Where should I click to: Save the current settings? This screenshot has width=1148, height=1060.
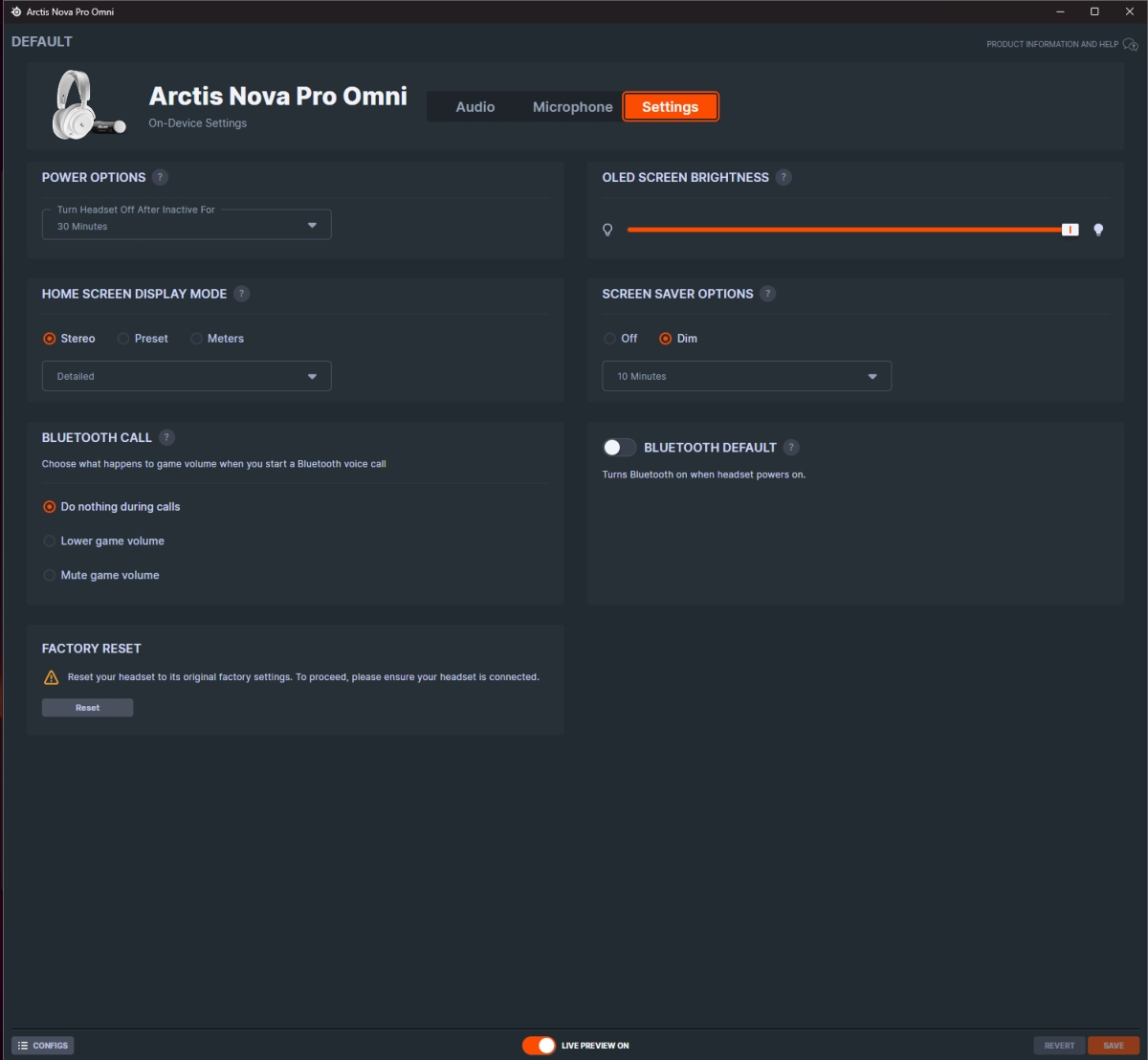tap(1114, 1046)
